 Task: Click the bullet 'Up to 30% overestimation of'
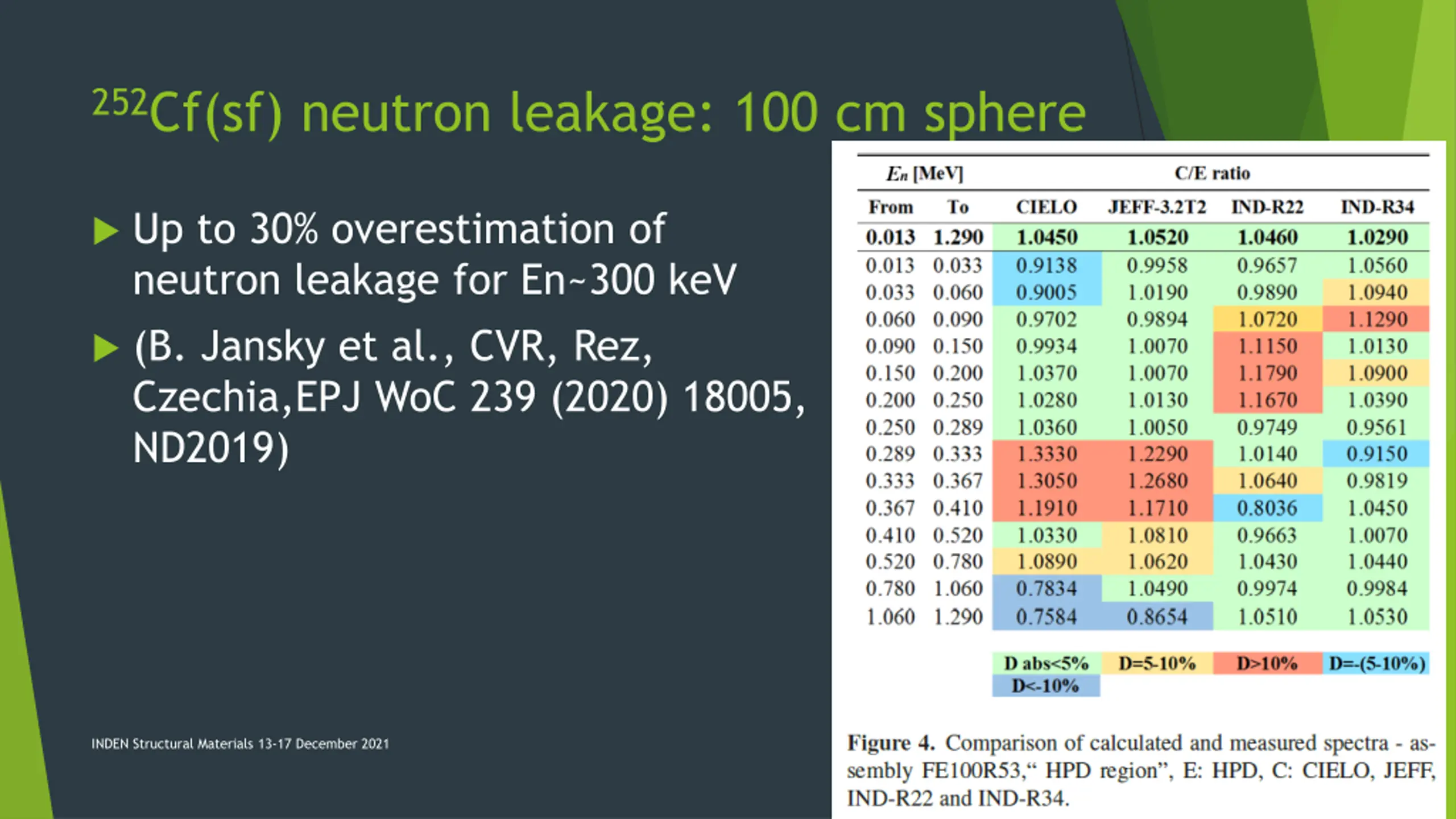click(399, 229)
